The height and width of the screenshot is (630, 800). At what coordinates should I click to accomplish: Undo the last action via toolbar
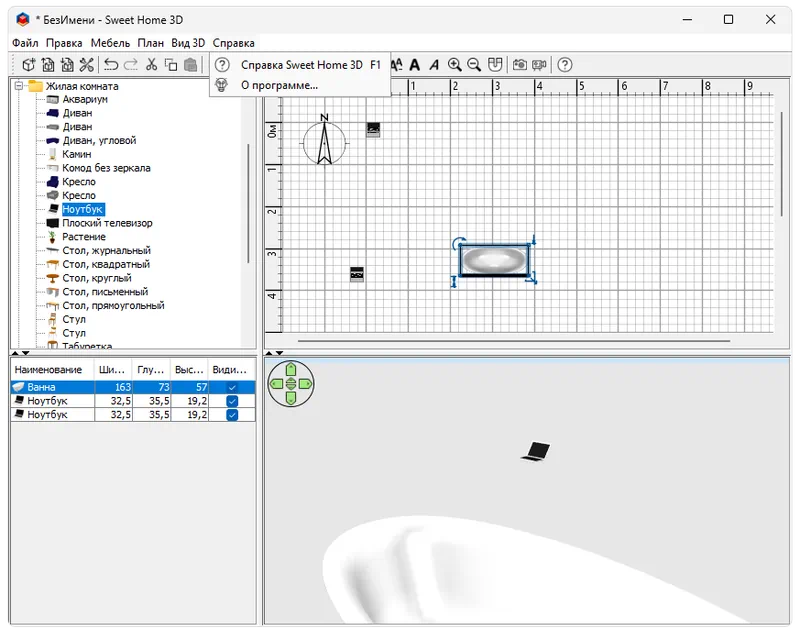(111, 65)
